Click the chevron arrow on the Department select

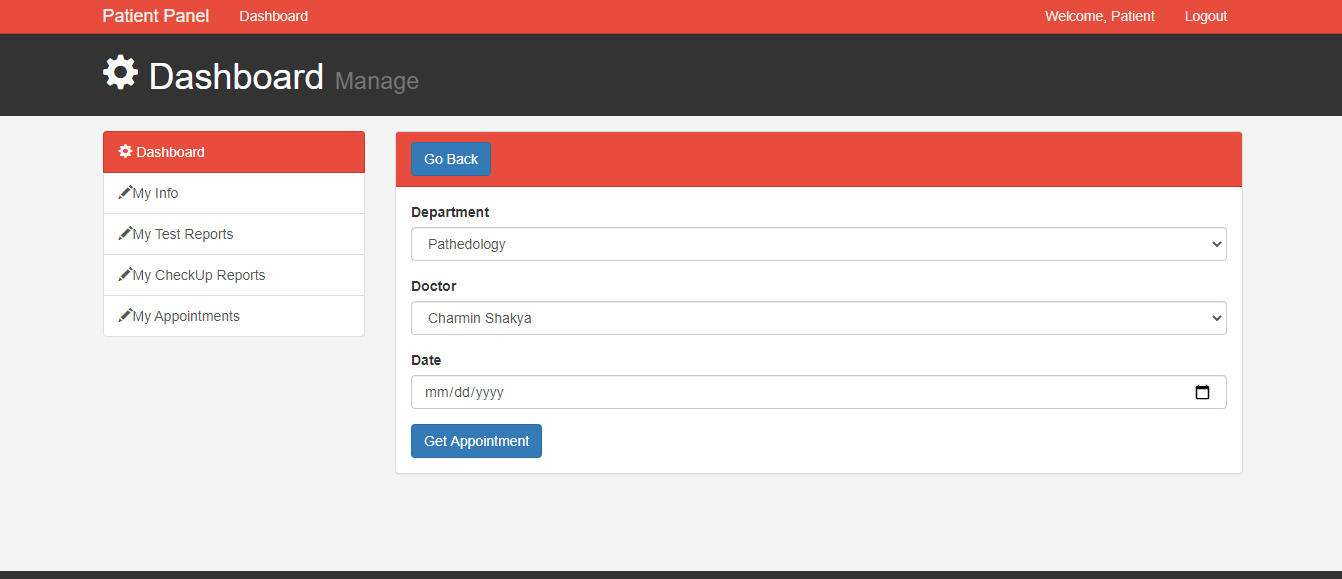[x=1216, y=244]
